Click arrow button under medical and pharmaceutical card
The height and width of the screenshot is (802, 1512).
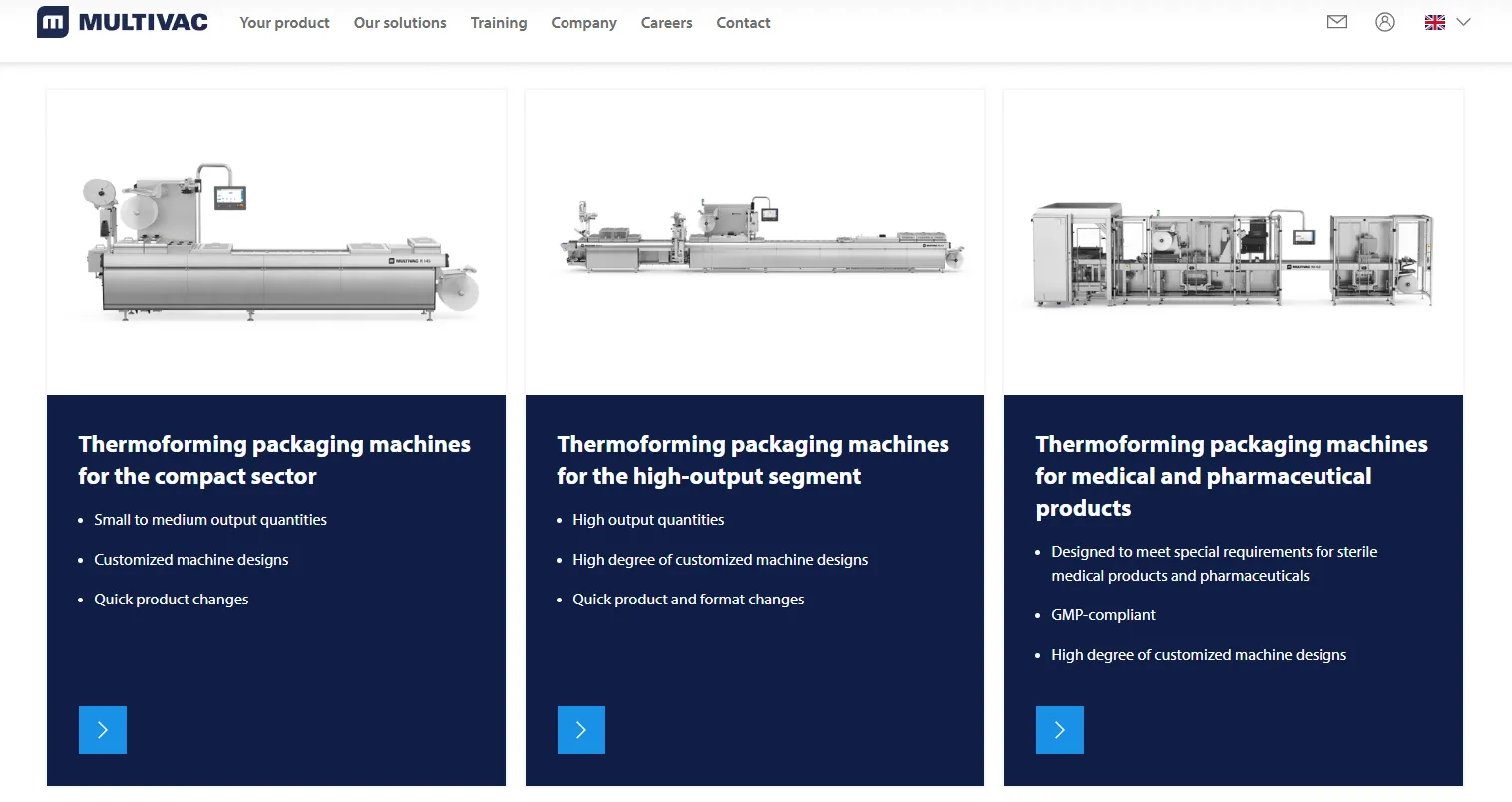click(1060, 730)
